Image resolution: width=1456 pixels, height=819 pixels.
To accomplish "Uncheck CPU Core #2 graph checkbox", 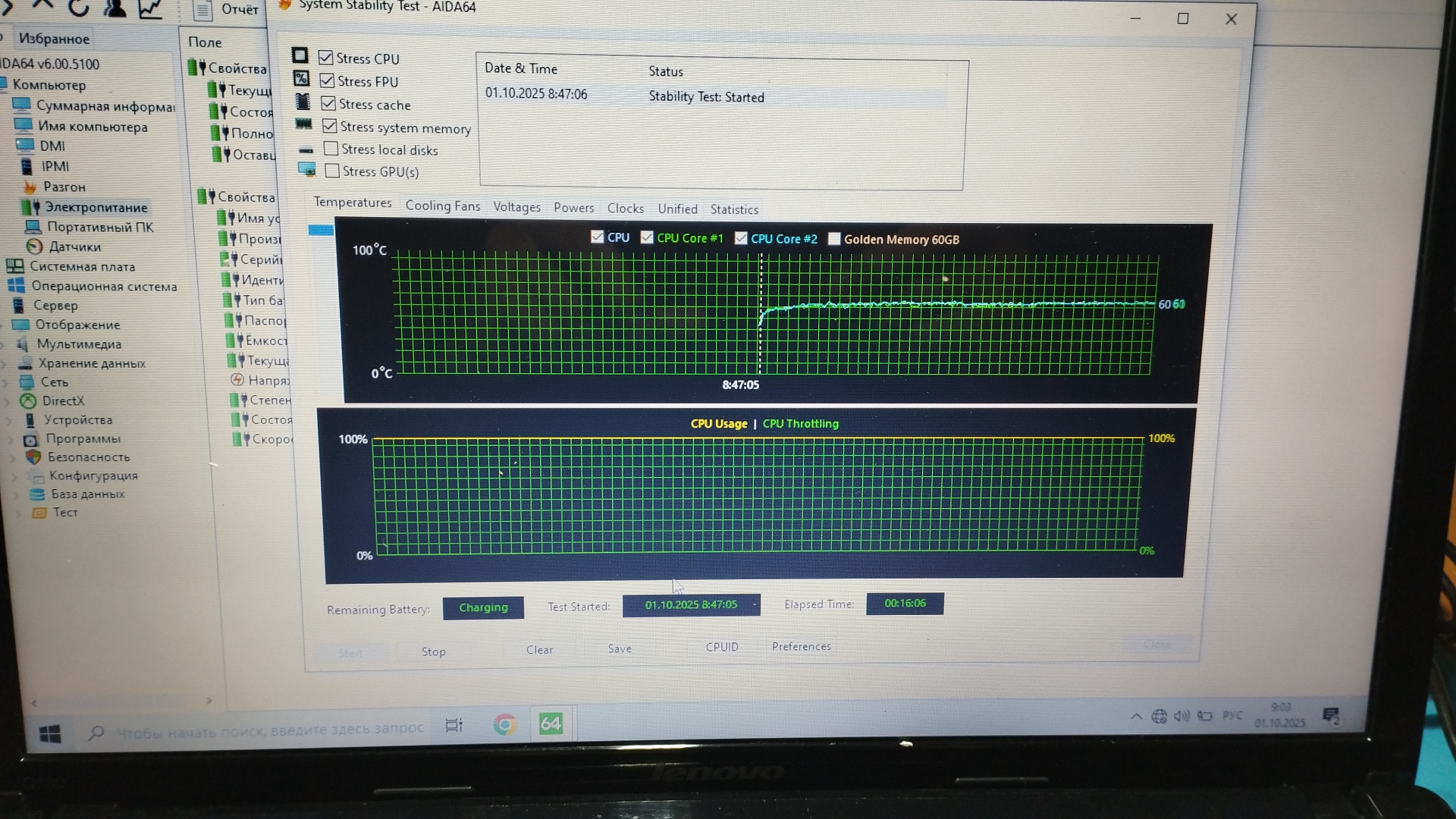I will point(741,238).
